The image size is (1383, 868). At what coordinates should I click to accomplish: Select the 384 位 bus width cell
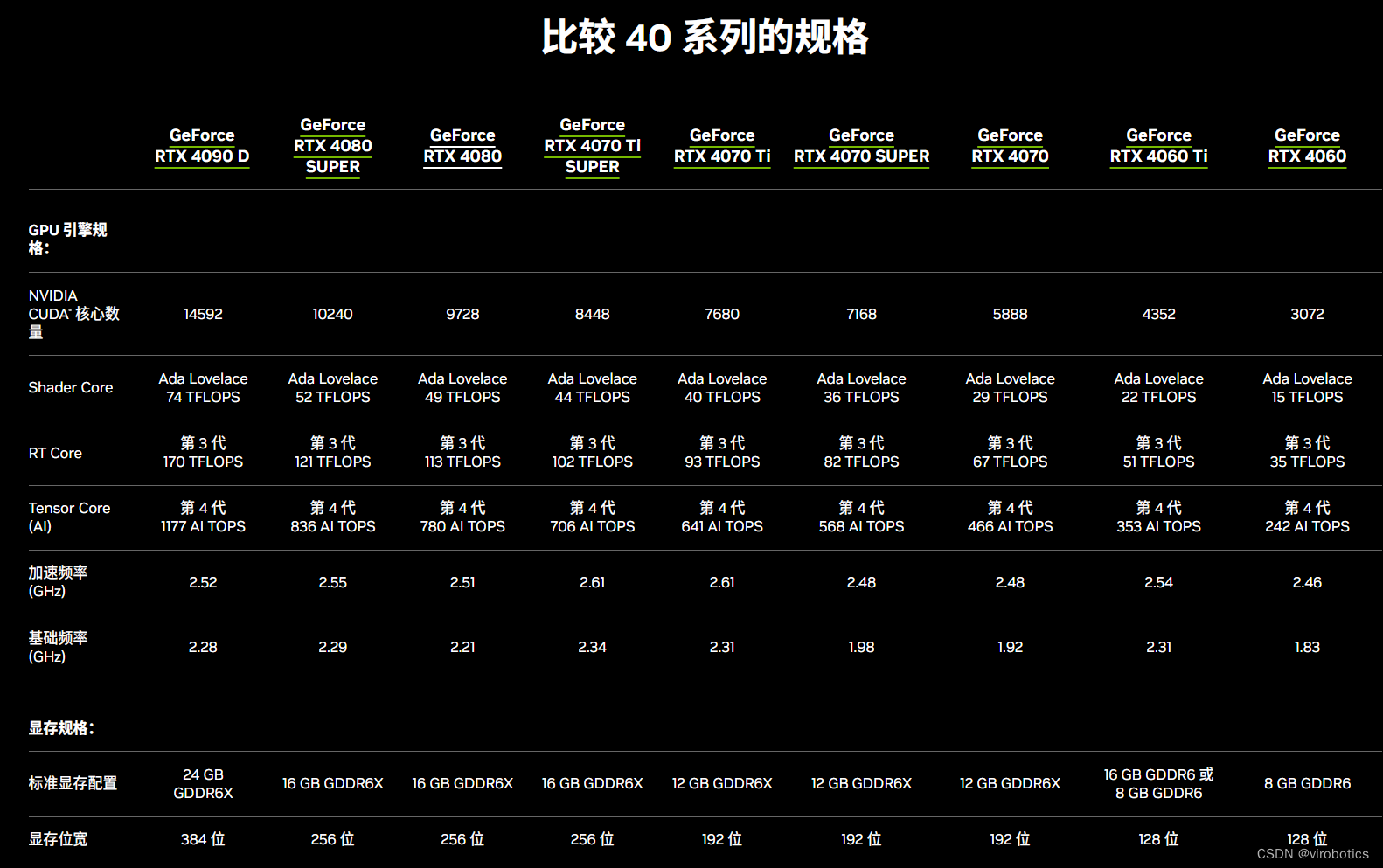203,839
